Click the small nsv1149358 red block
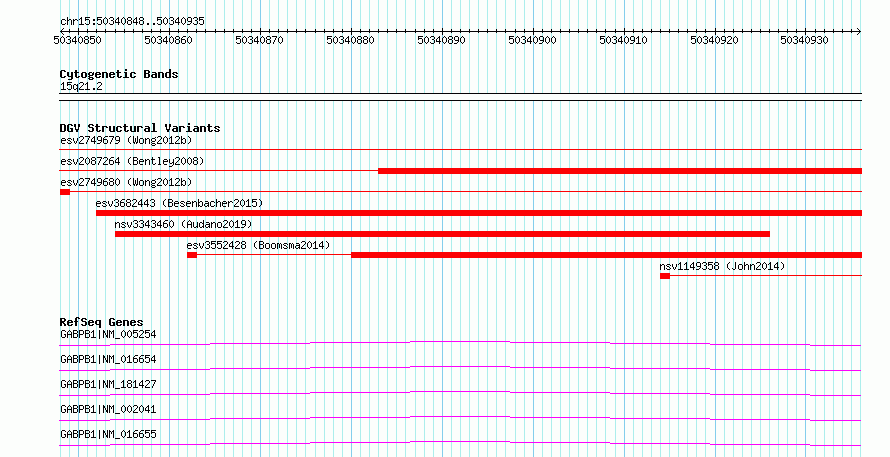The height and width of the screenshot is (457, 890). [x=665, y=276]
